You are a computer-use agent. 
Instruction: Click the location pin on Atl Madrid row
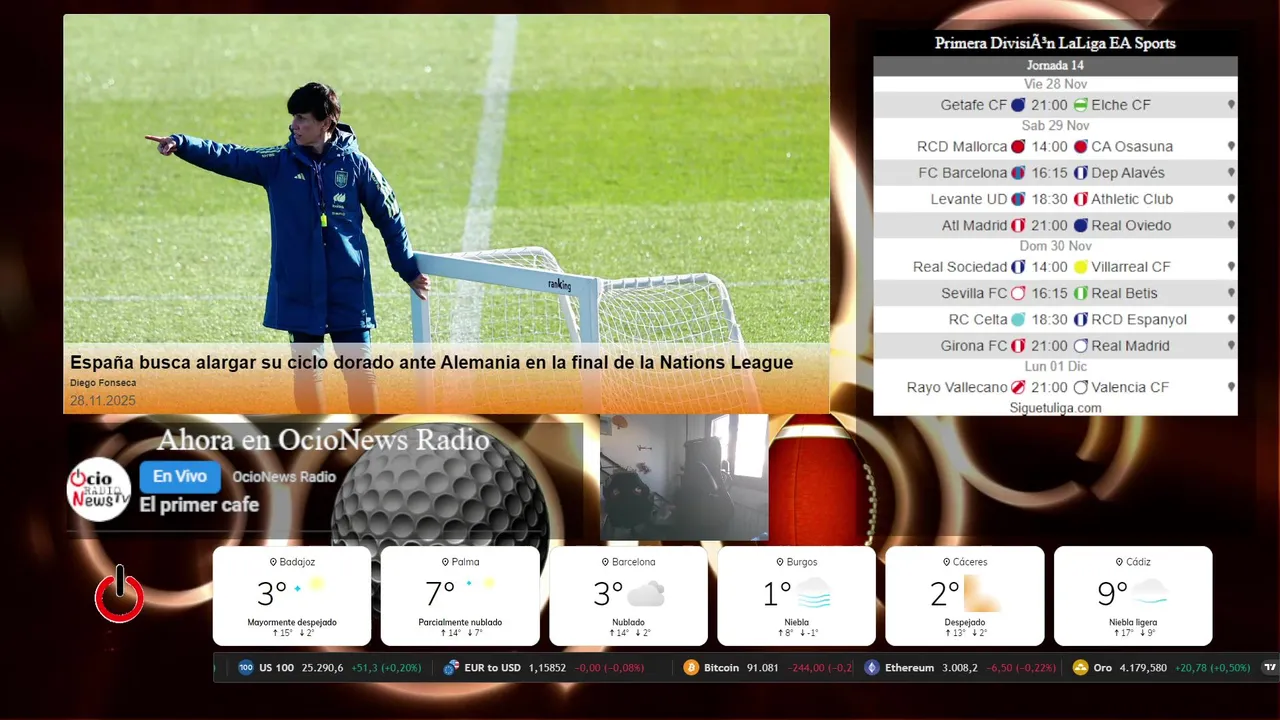pos(1231,225)
